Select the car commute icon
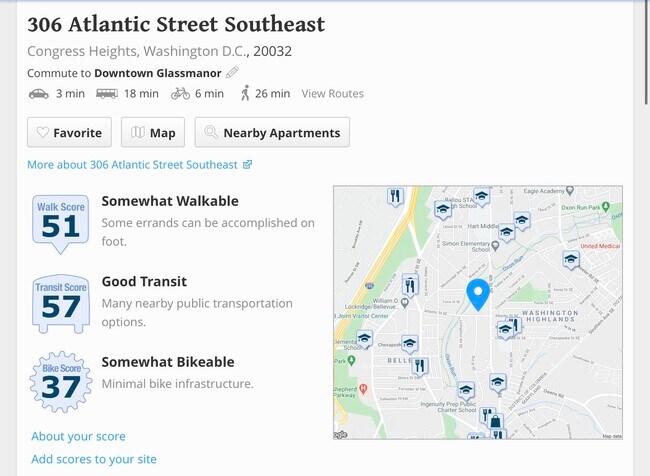Image resolution: width=650 pixels, height=476 pixels. [x=39, y=94]
